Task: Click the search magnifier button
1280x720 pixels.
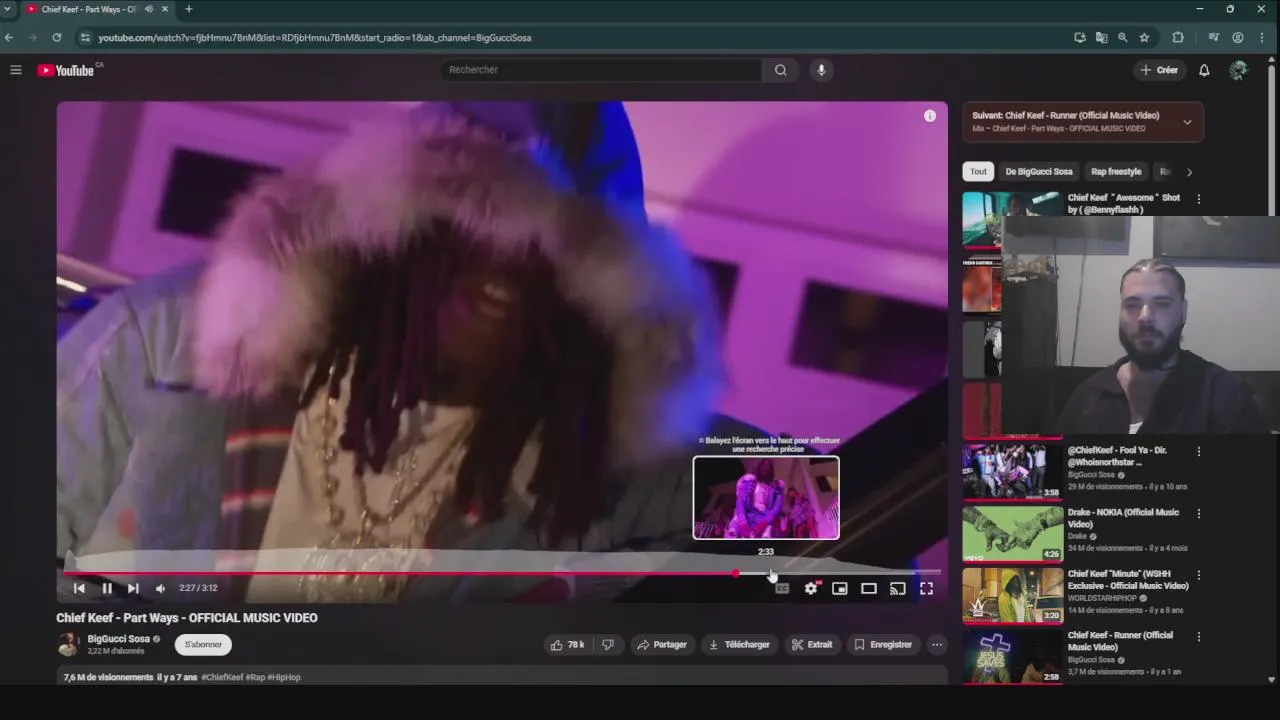Action: point(780,70)
